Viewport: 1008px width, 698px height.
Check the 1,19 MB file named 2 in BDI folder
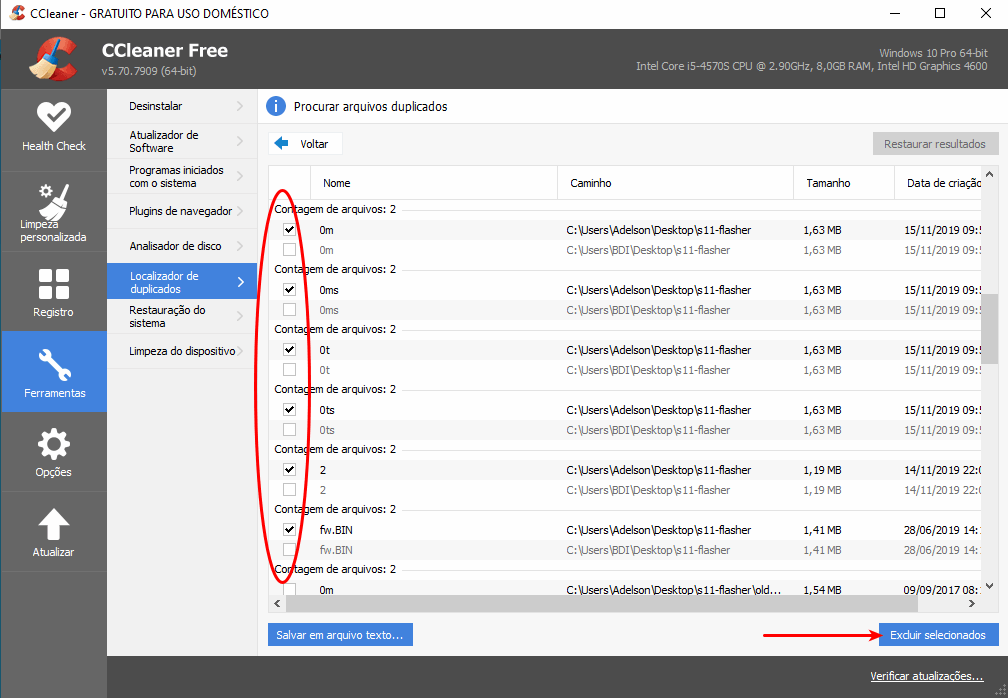click(289, 490)
